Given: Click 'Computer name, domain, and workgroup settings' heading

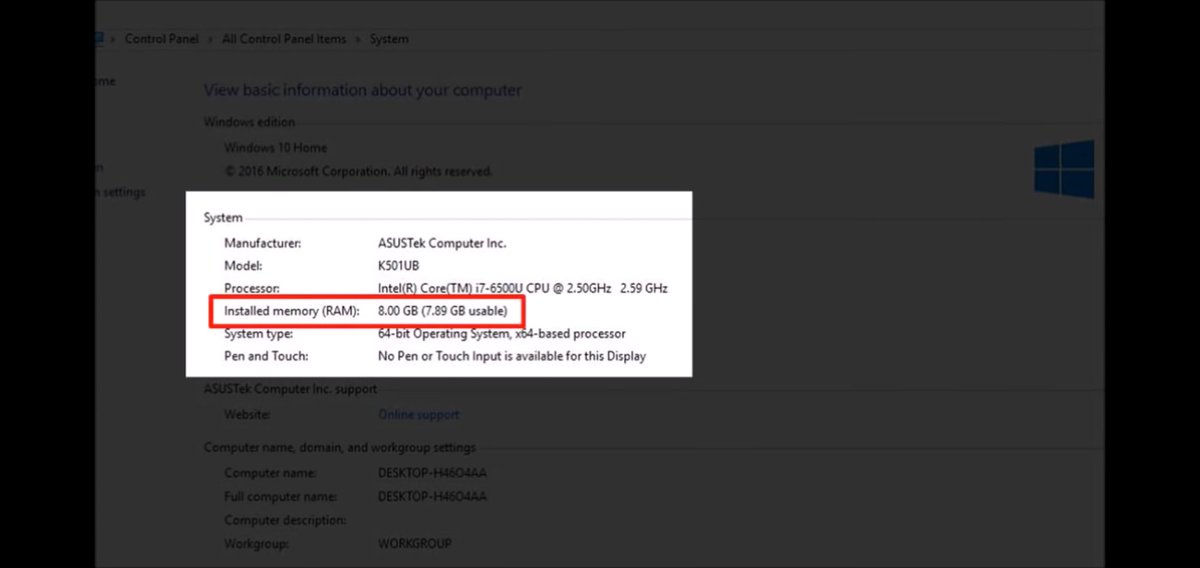Looking at the screenshot, I should tap(340, 447).
